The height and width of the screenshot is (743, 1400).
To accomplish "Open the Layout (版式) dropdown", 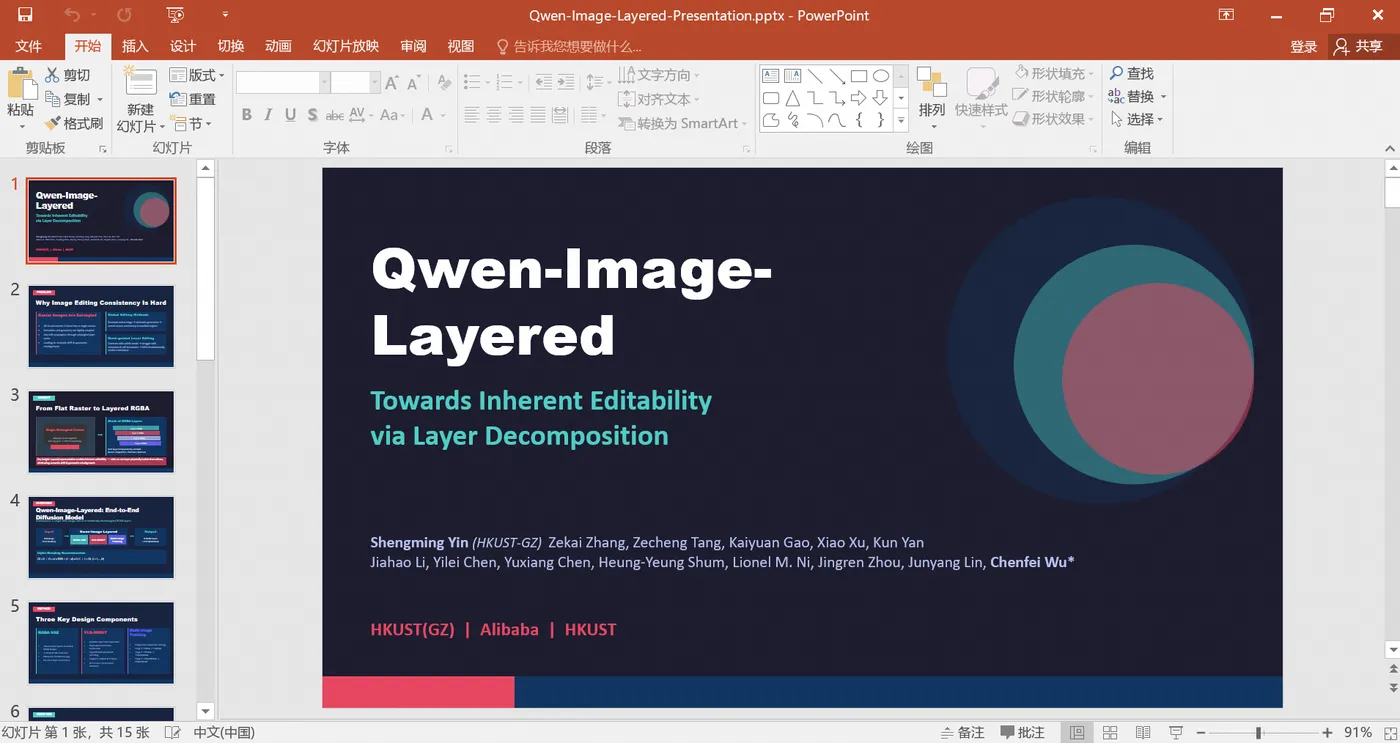I will pos(197,75).
